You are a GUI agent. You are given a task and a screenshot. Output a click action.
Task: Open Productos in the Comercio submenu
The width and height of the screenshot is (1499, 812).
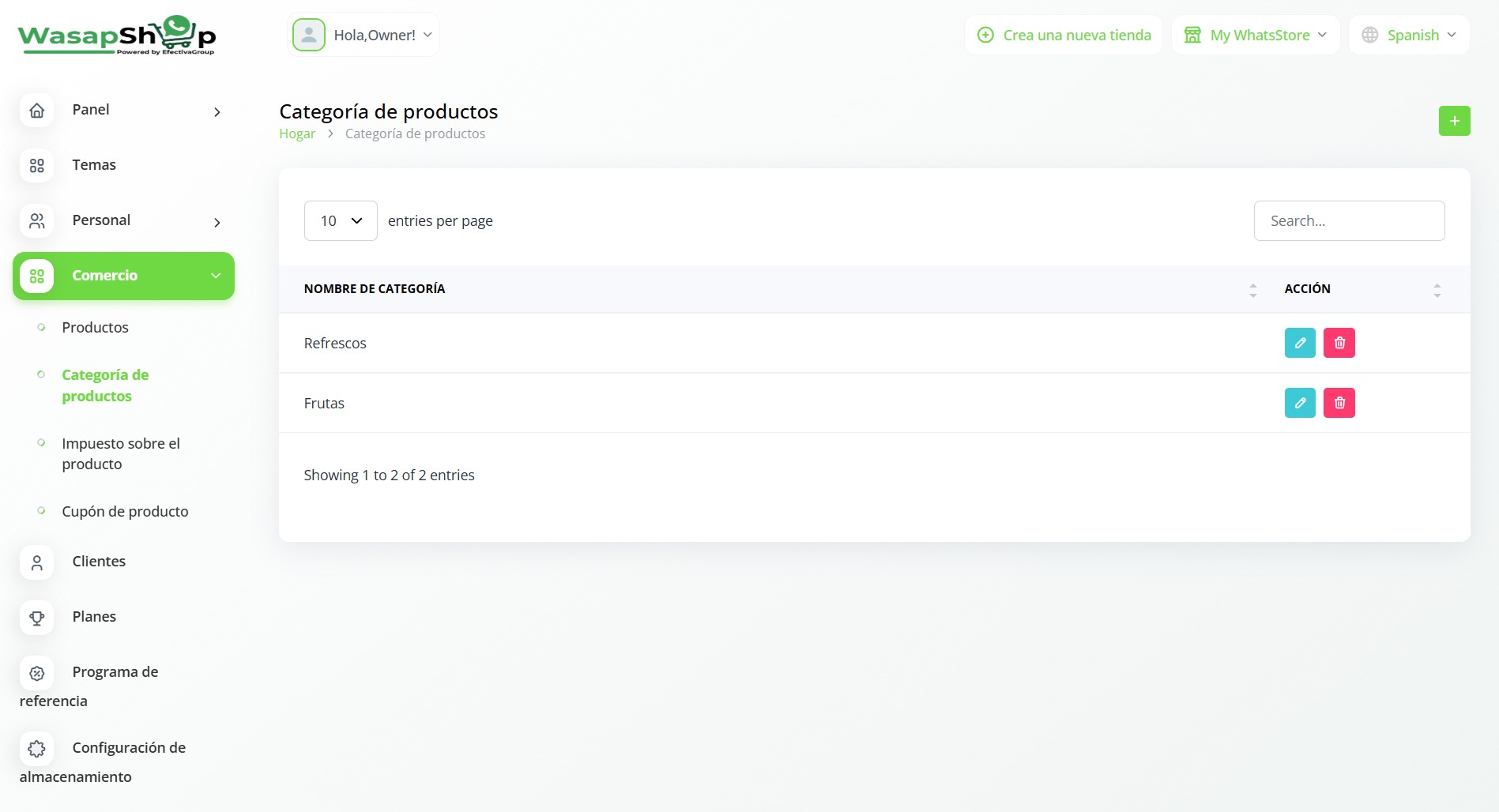point(95,327)
